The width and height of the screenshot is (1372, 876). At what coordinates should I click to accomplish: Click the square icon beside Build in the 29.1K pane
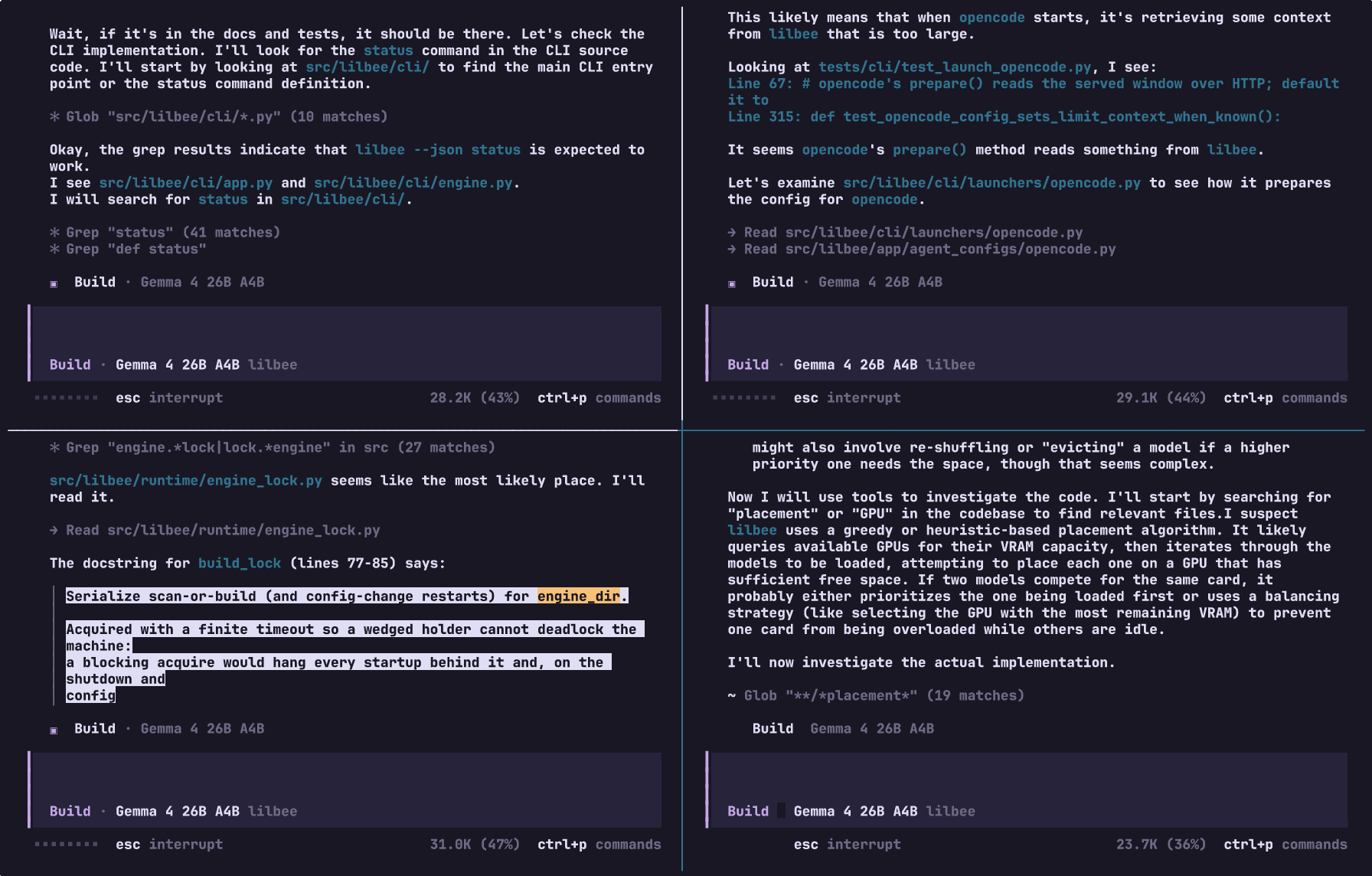click(732, 283)
